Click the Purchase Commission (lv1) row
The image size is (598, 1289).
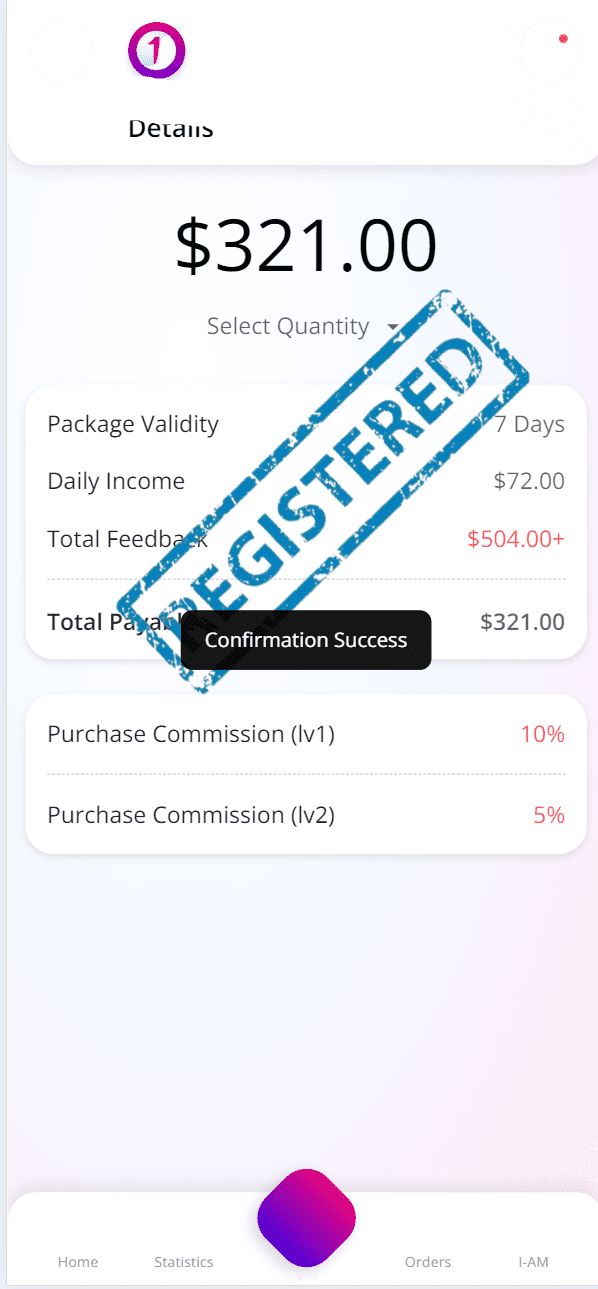point(306,734)
